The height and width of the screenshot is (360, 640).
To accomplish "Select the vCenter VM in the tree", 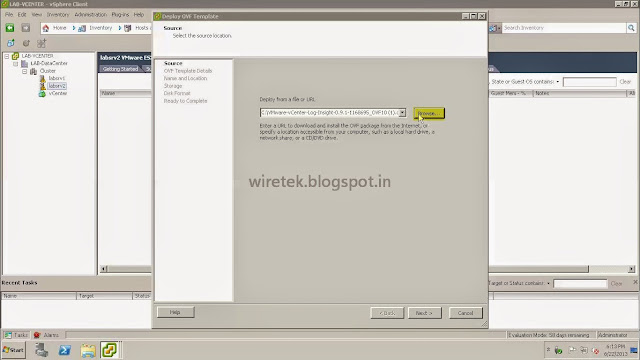I will [x=58, y=93].
